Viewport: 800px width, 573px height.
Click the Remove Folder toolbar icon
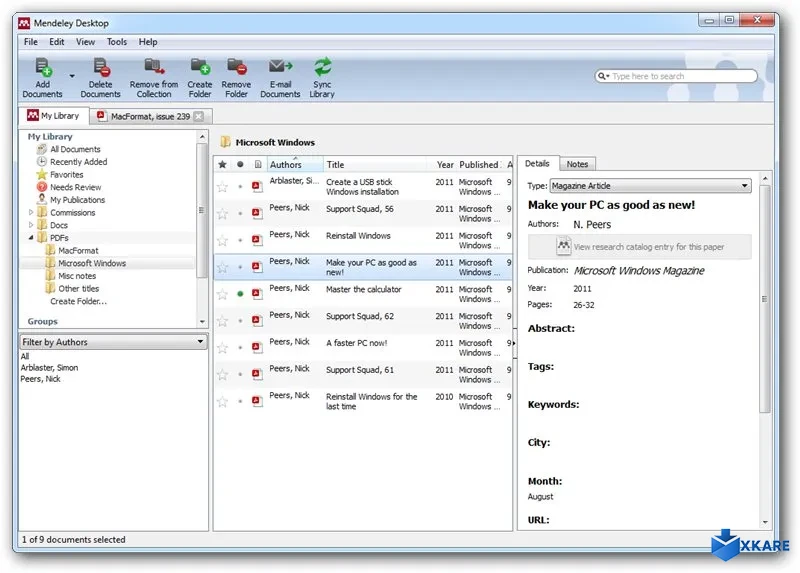coord(236,68)
